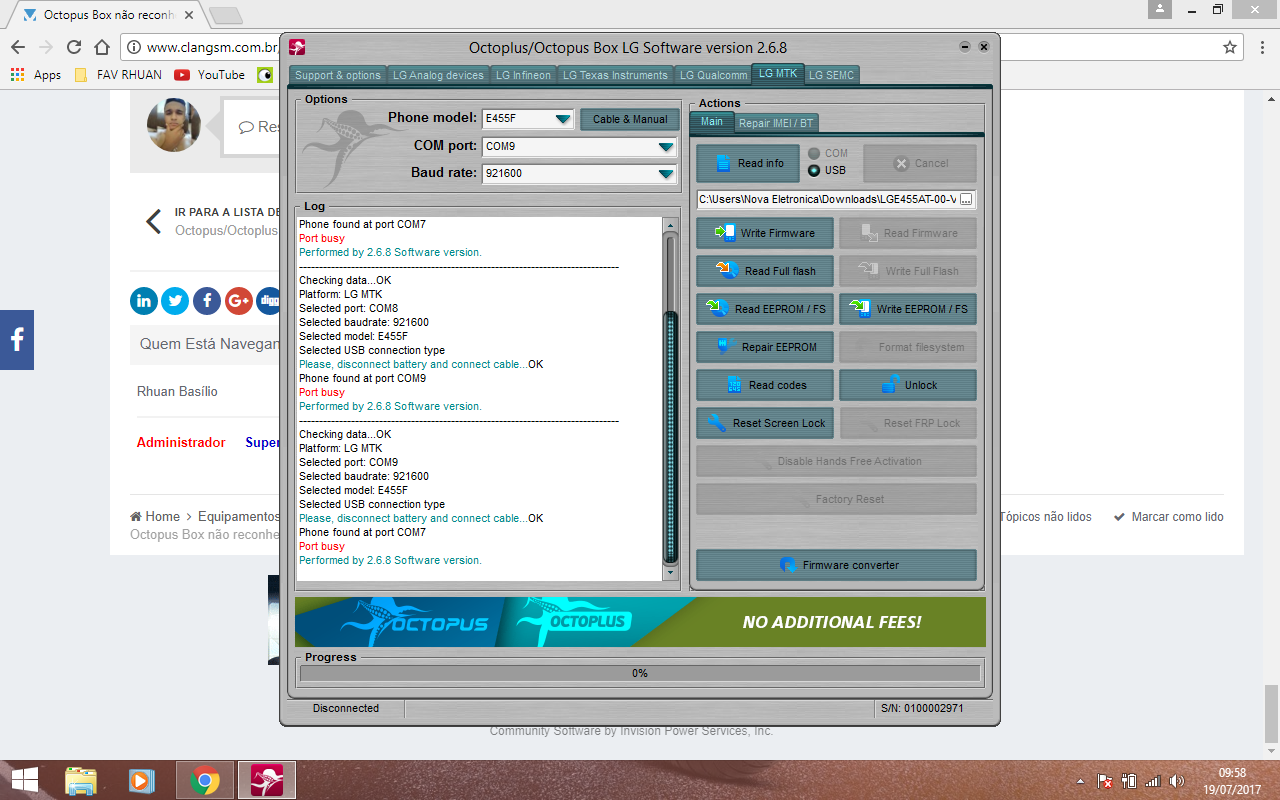Share page via round Facebook icon
Image resolution: width=1280 pixels, height=800 pixels.
(x=207, y=300)
